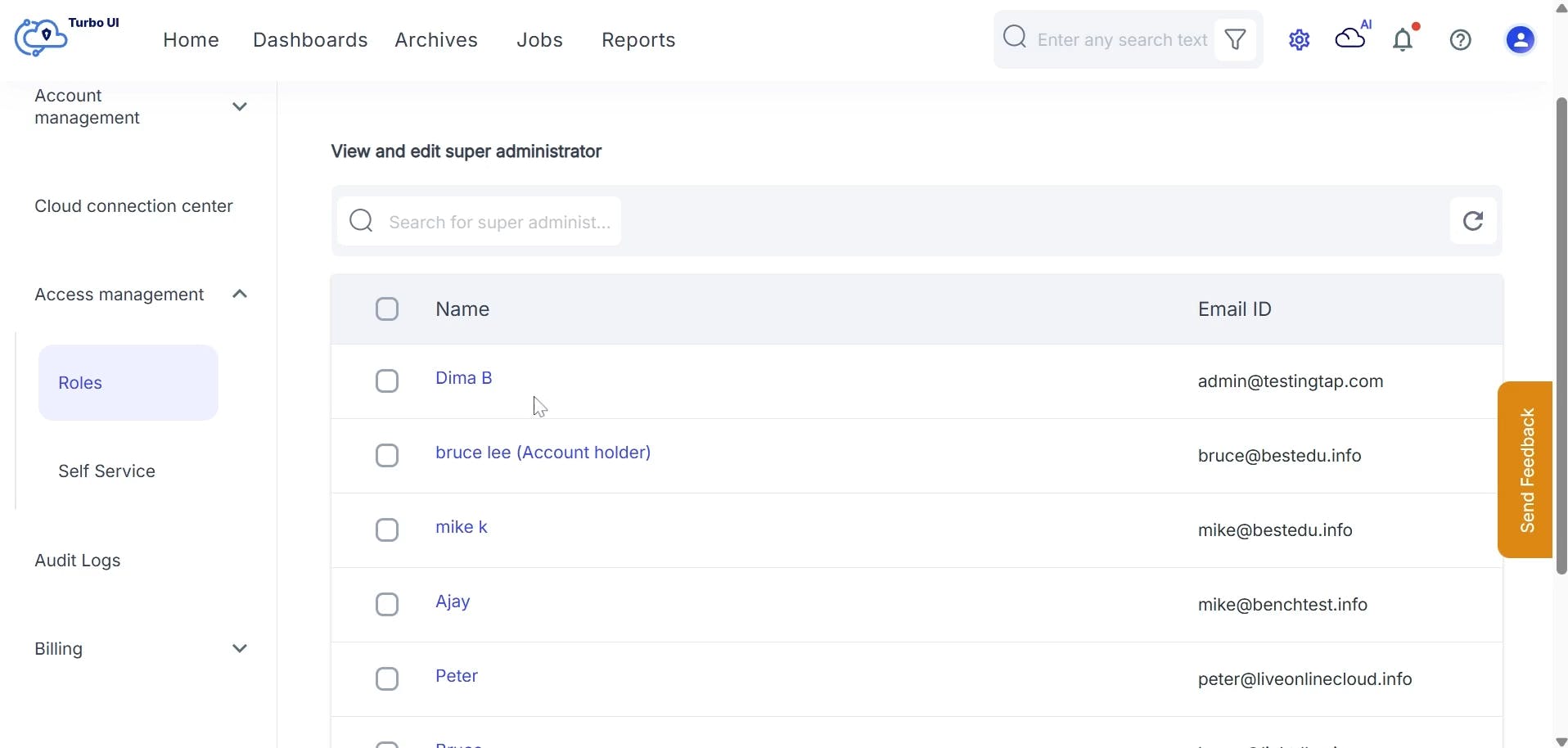Open Audit Logs in the sidebar
This screenshot has width=1568, height=748.
78,560
